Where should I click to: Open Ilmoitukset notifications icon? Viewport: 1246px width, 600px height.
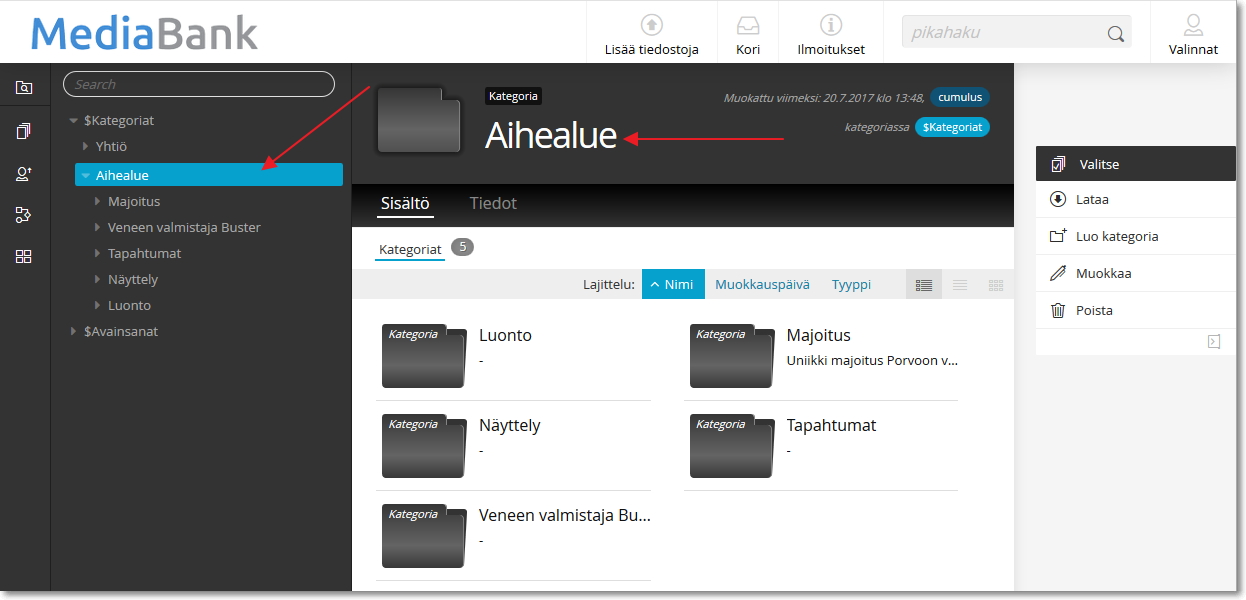pyautogui.click(x=830, y=25)
